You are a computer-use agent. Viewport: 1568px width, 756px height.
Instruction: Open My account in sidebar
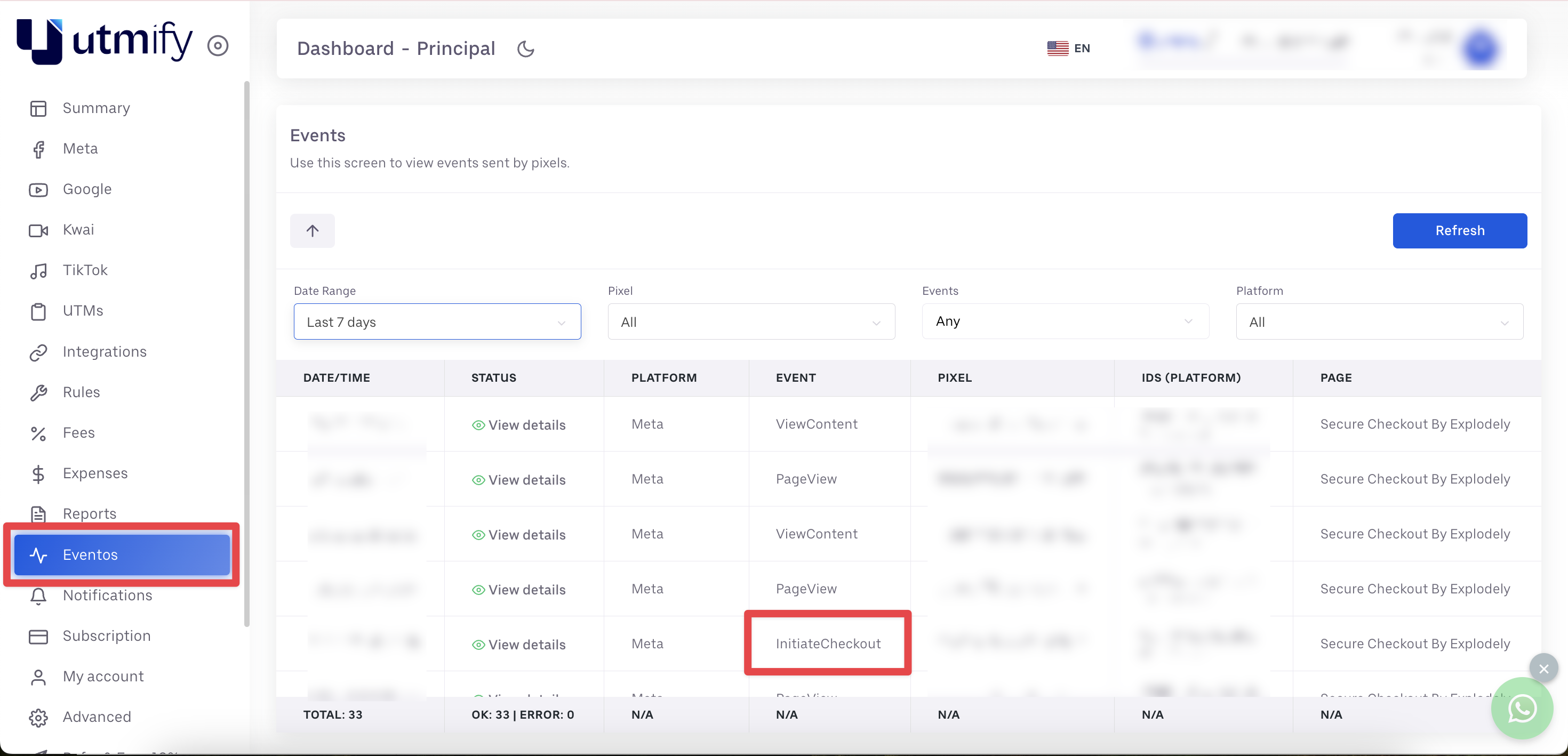[x=103, y=677]
